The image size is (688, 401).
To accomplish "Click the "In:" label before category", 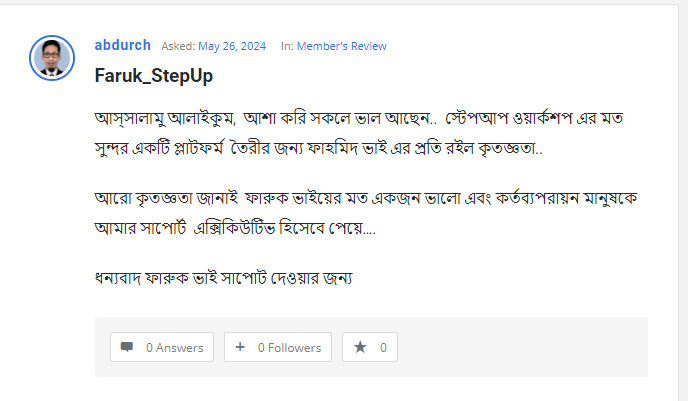I will (287, 46).
